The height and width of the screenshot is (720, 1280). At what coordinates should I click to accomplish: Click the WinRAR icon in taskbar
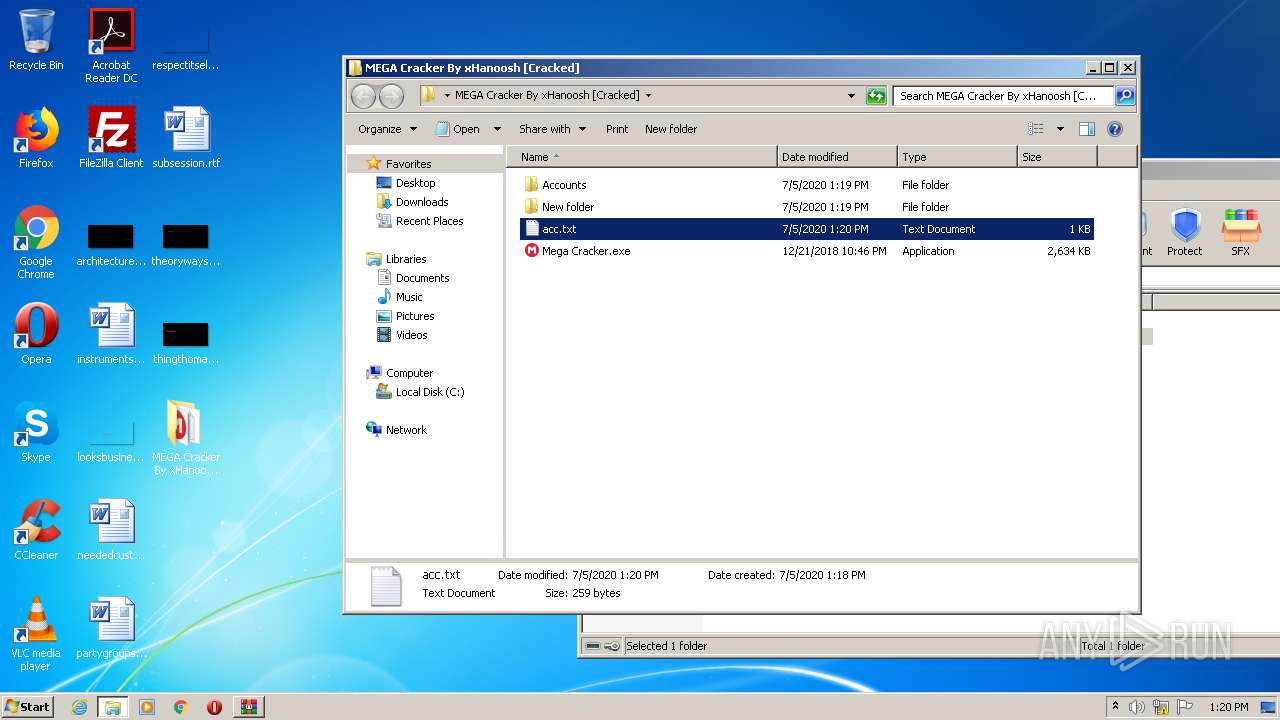pos(249,707)
